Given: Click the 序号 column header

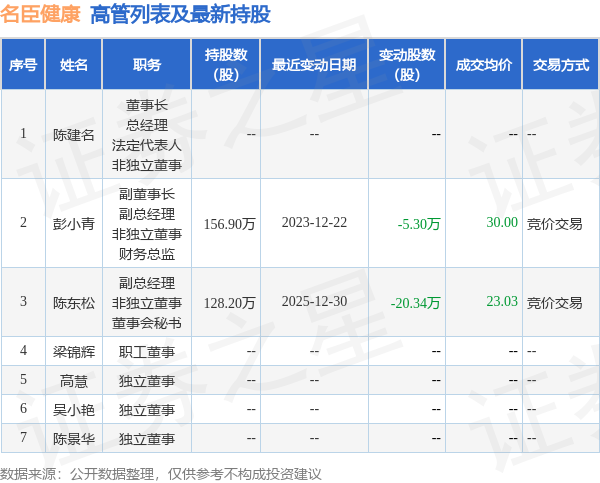Looking at the screenshot, I should tap(23, 65).
